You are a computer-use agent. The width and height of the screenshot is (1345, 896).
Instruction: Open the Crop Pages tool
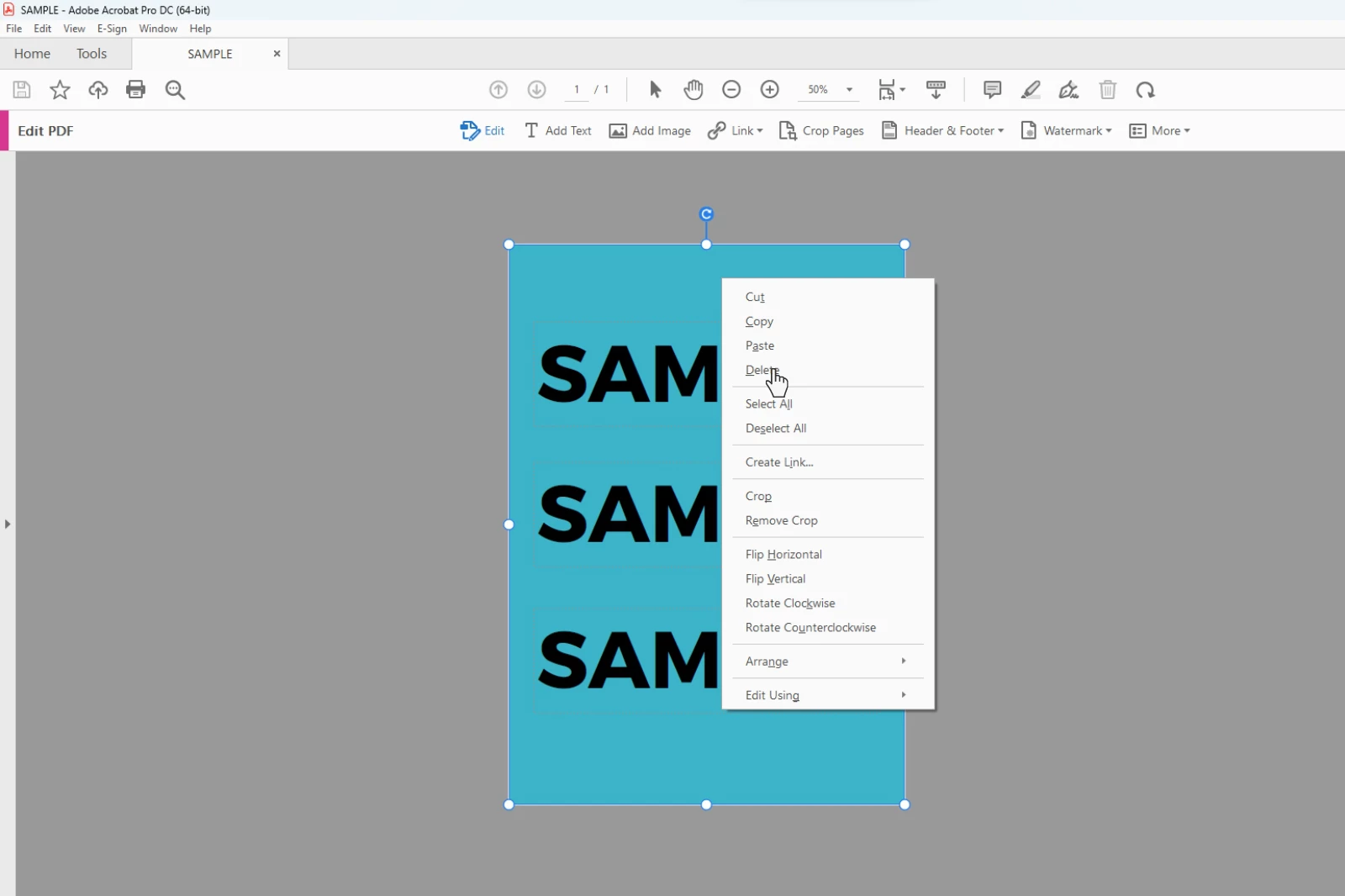[x=821, y=130]
